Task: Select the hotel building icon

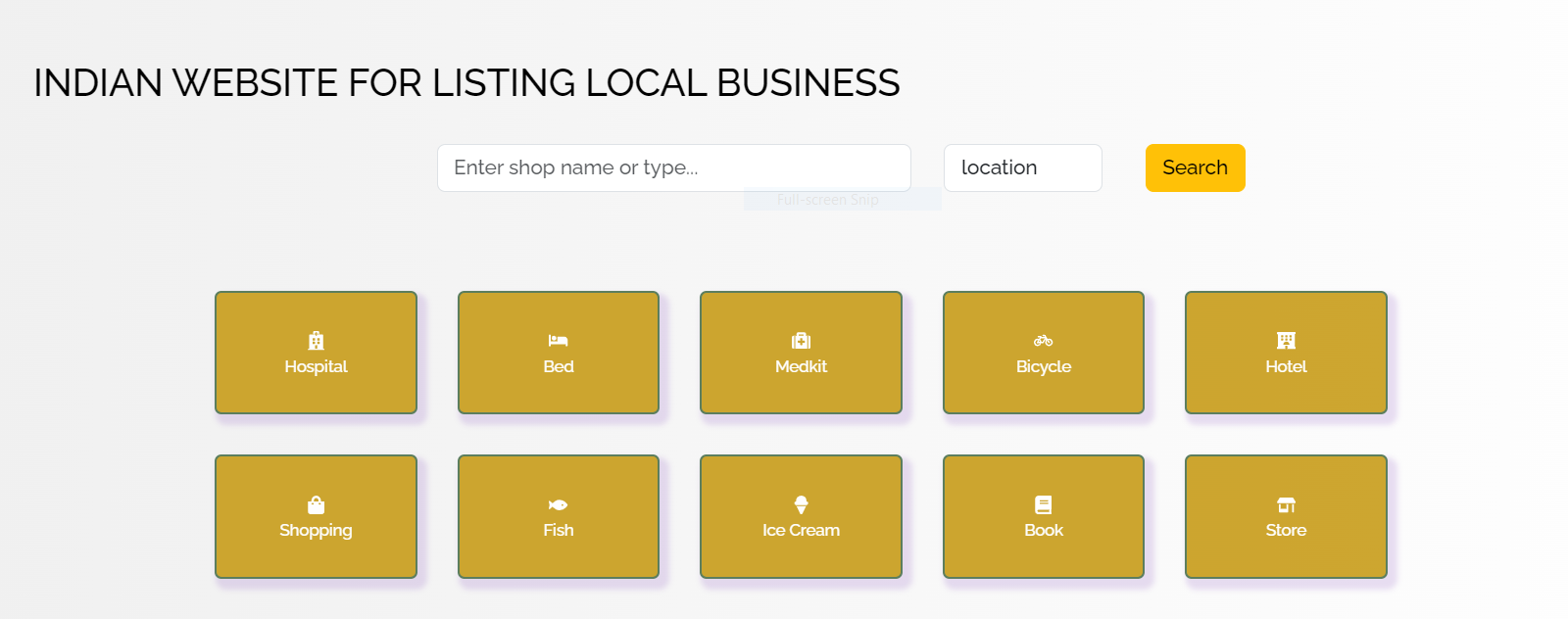Action: point(1286,341)
